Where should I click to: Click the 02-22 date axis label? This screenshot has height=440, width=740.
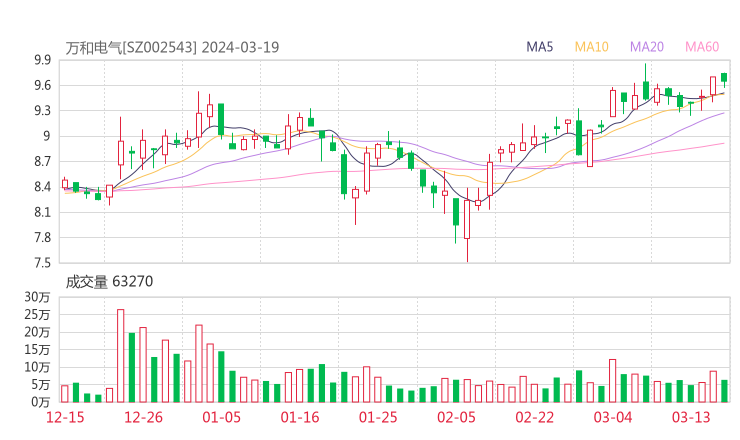[534, 417]
